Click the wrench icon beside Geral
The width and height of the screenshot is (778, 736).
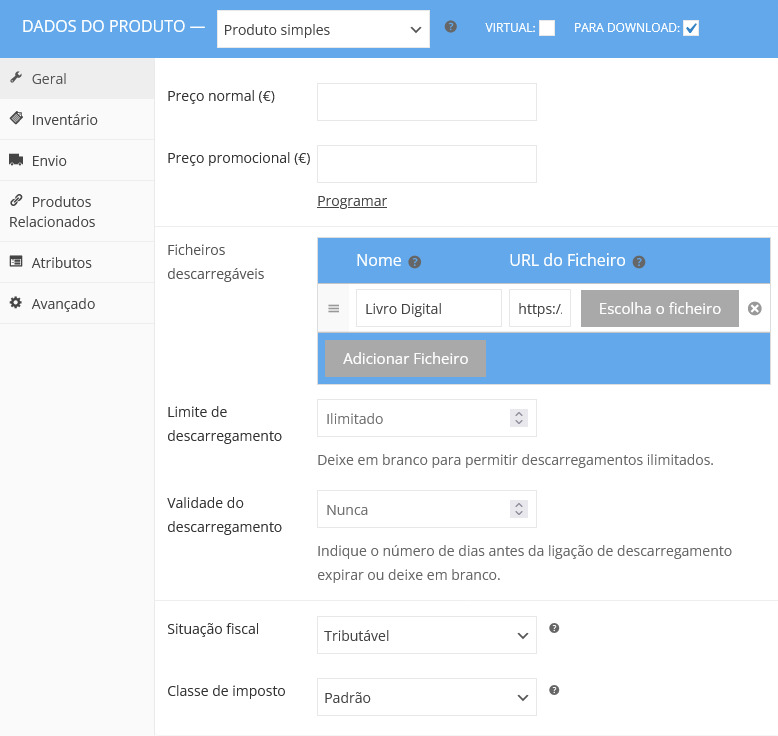pyautogui.click(x=16, y=77)
